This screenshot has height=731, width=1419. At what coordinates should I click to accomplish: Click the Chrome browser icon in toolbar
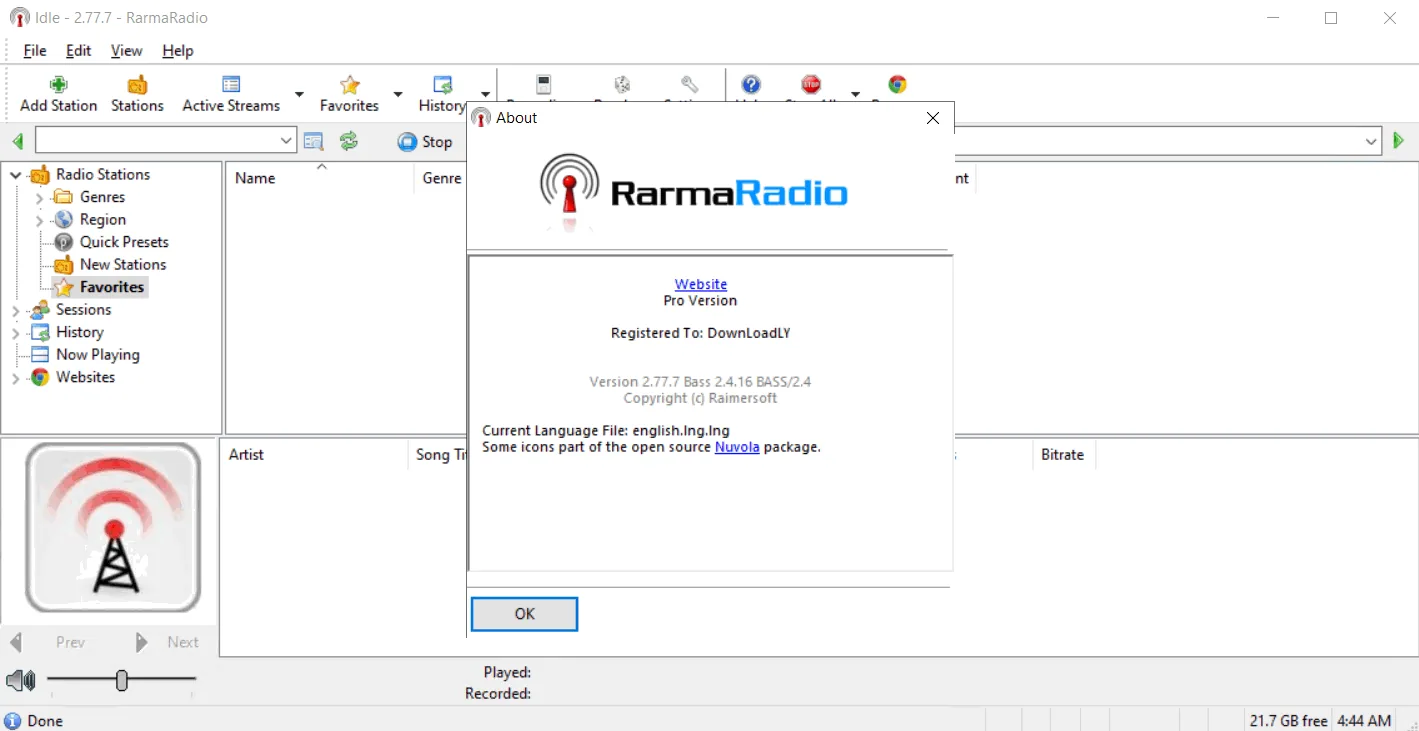coord(897,85)
